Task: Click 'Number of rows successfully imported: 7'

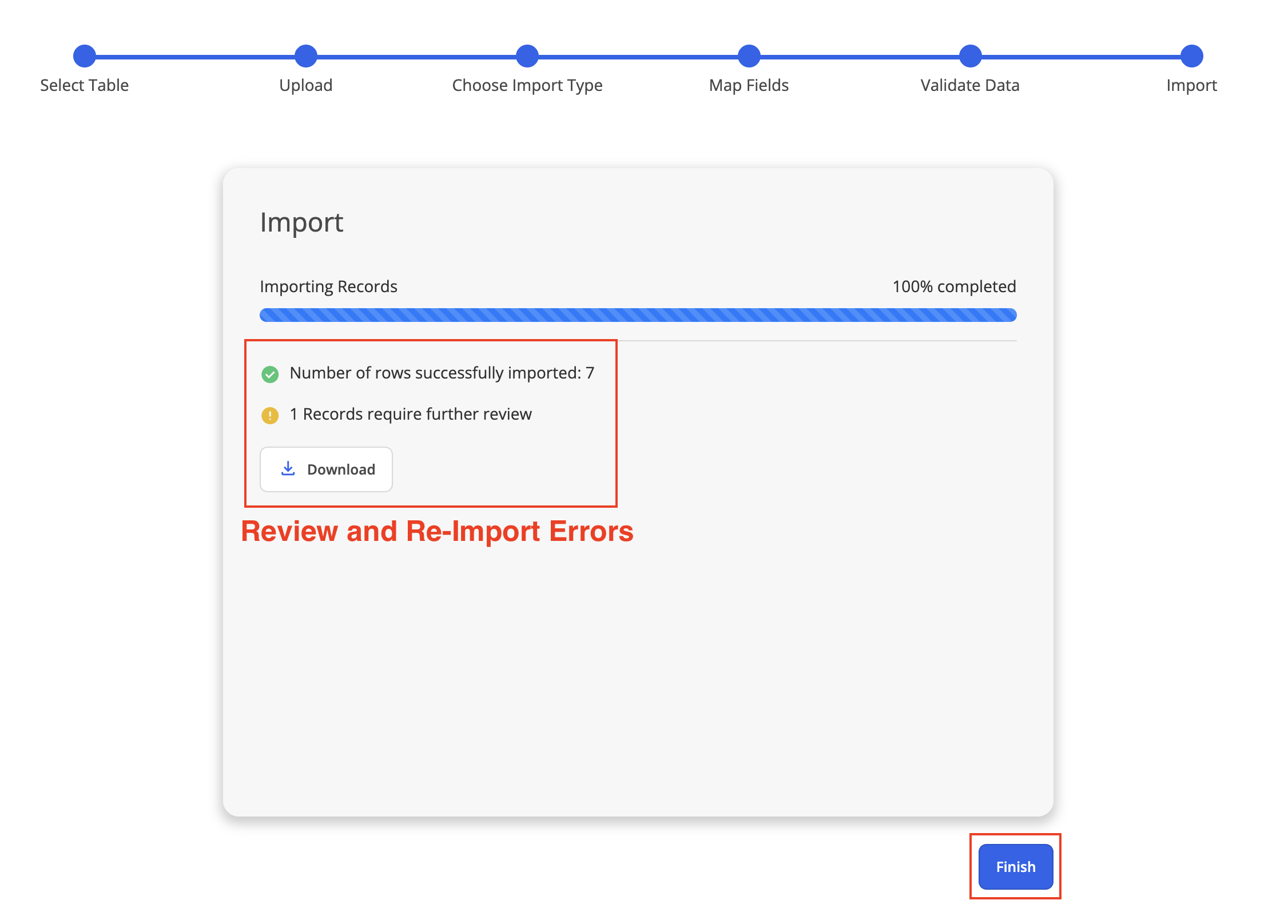Action: [x=442, y=373]
